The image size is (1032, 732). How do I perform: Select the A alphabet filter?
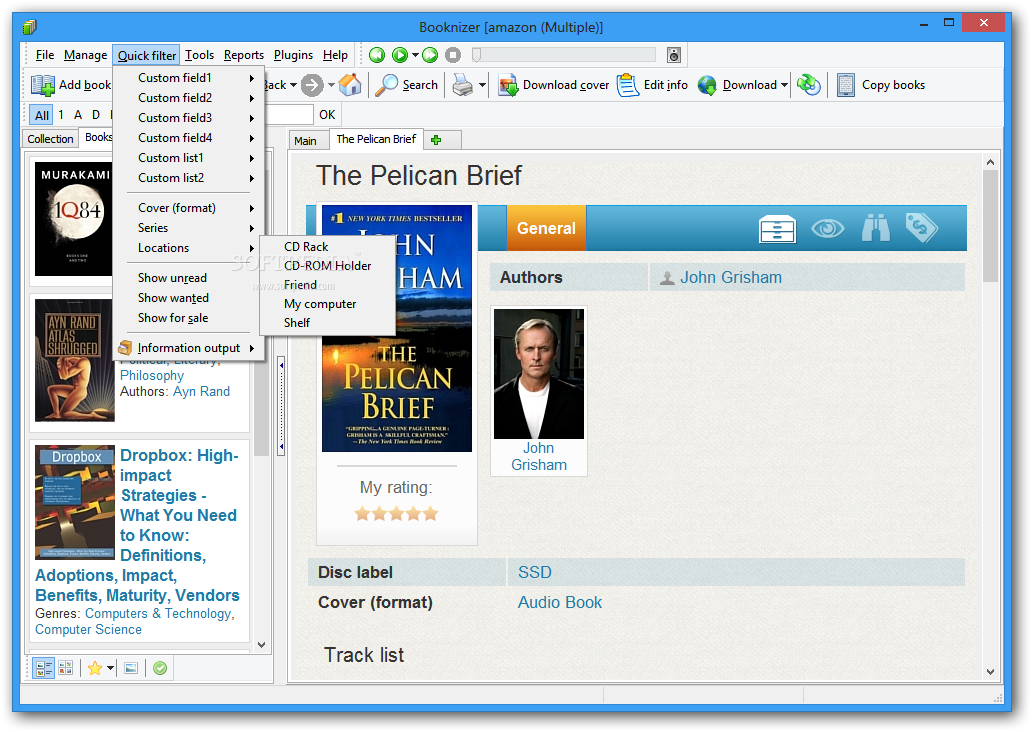tap(78, 115)
